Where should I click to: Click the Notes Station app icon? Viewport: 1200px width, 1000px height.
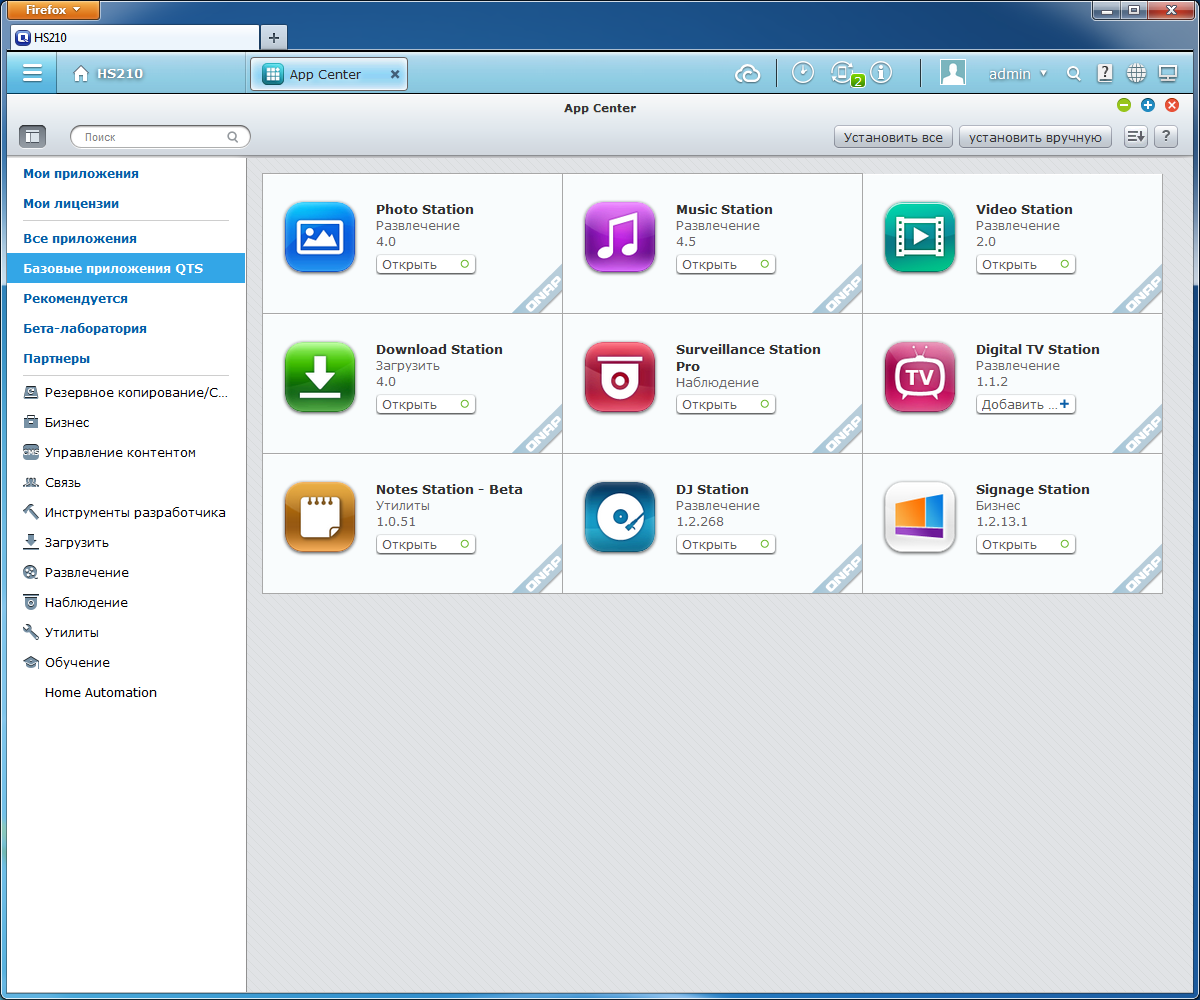point(320,517)
